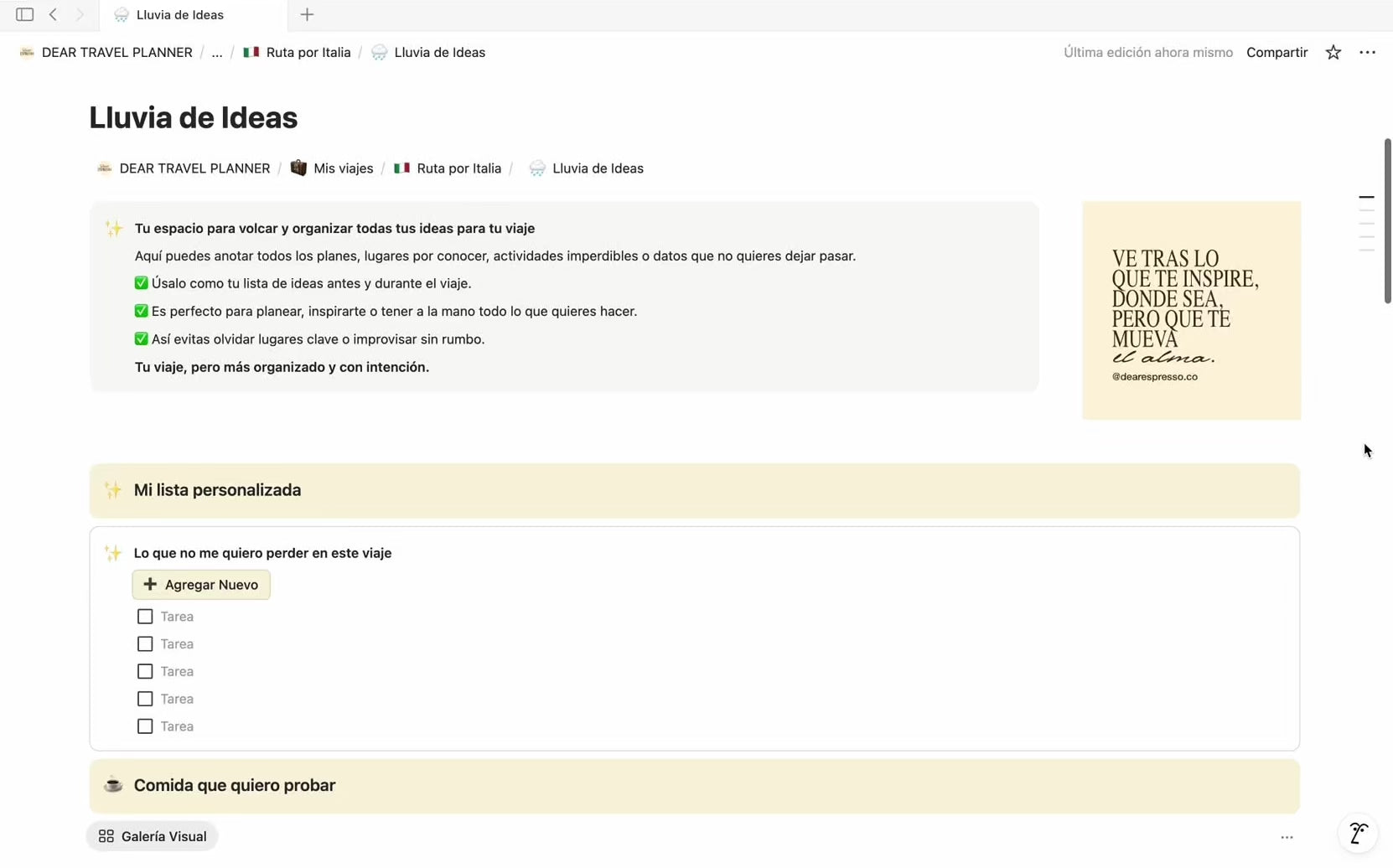This screenshot has height=868, width=1393.
Task: Go back with the left arrow
Action: tap(53, 14)
